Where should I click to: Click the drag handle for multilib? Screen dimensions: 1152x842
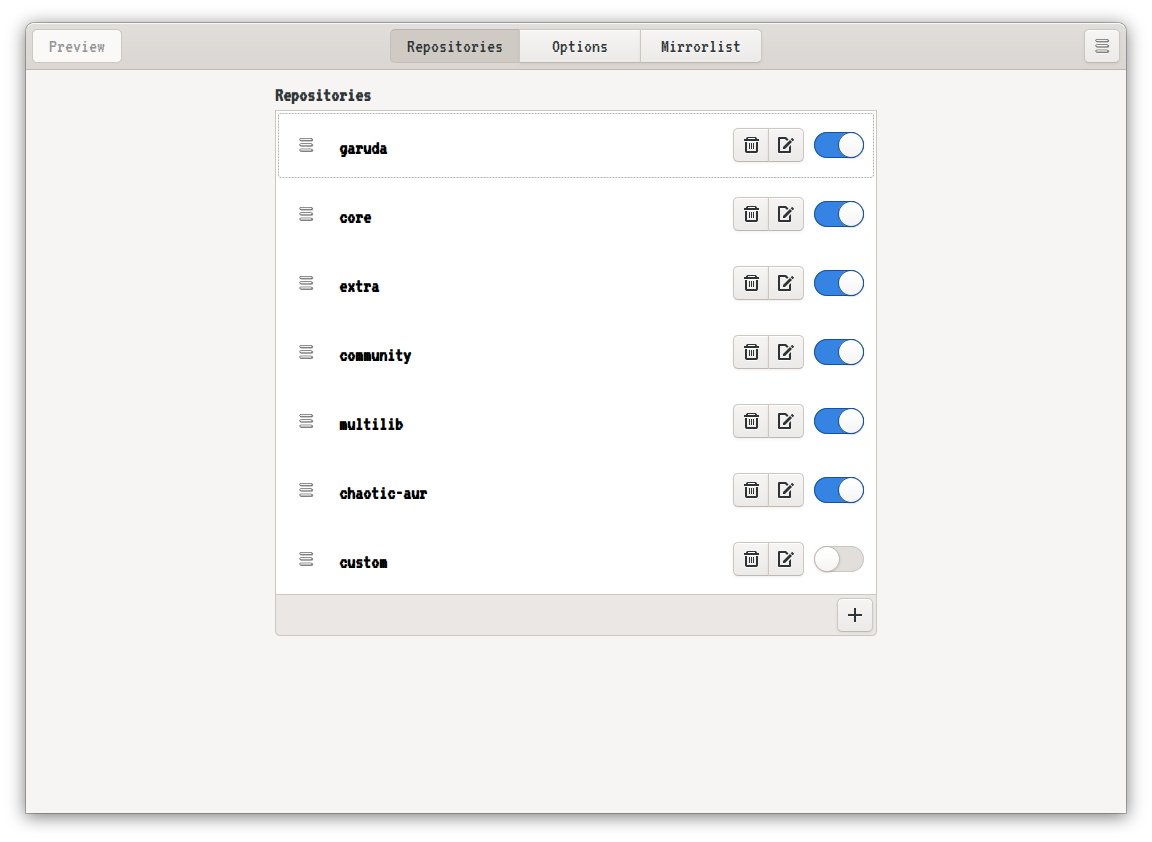click(306, 421)
